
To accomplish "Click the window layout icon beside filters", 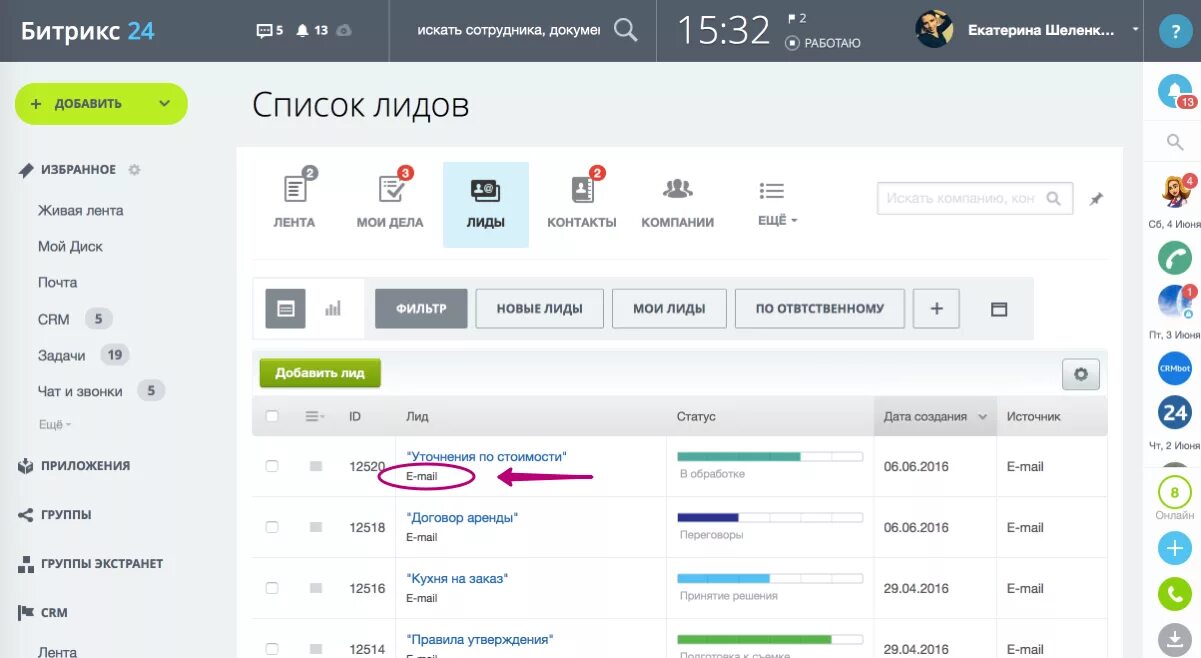I will point(998,309).
